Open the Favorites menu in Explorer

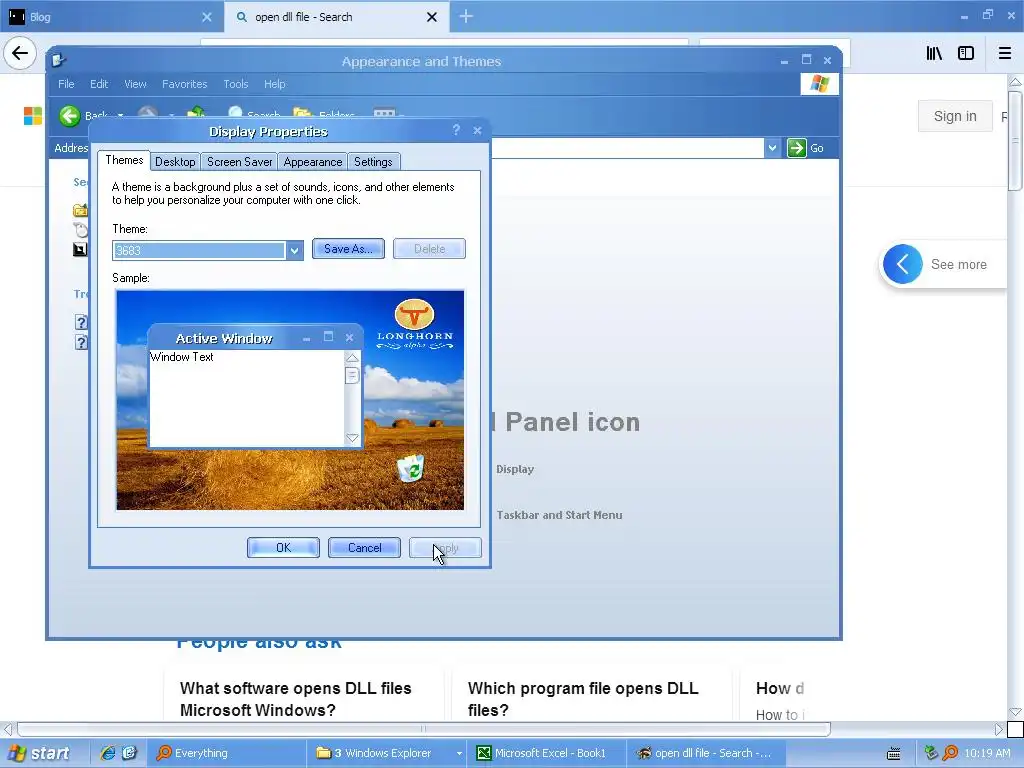(x=184, y=84)
